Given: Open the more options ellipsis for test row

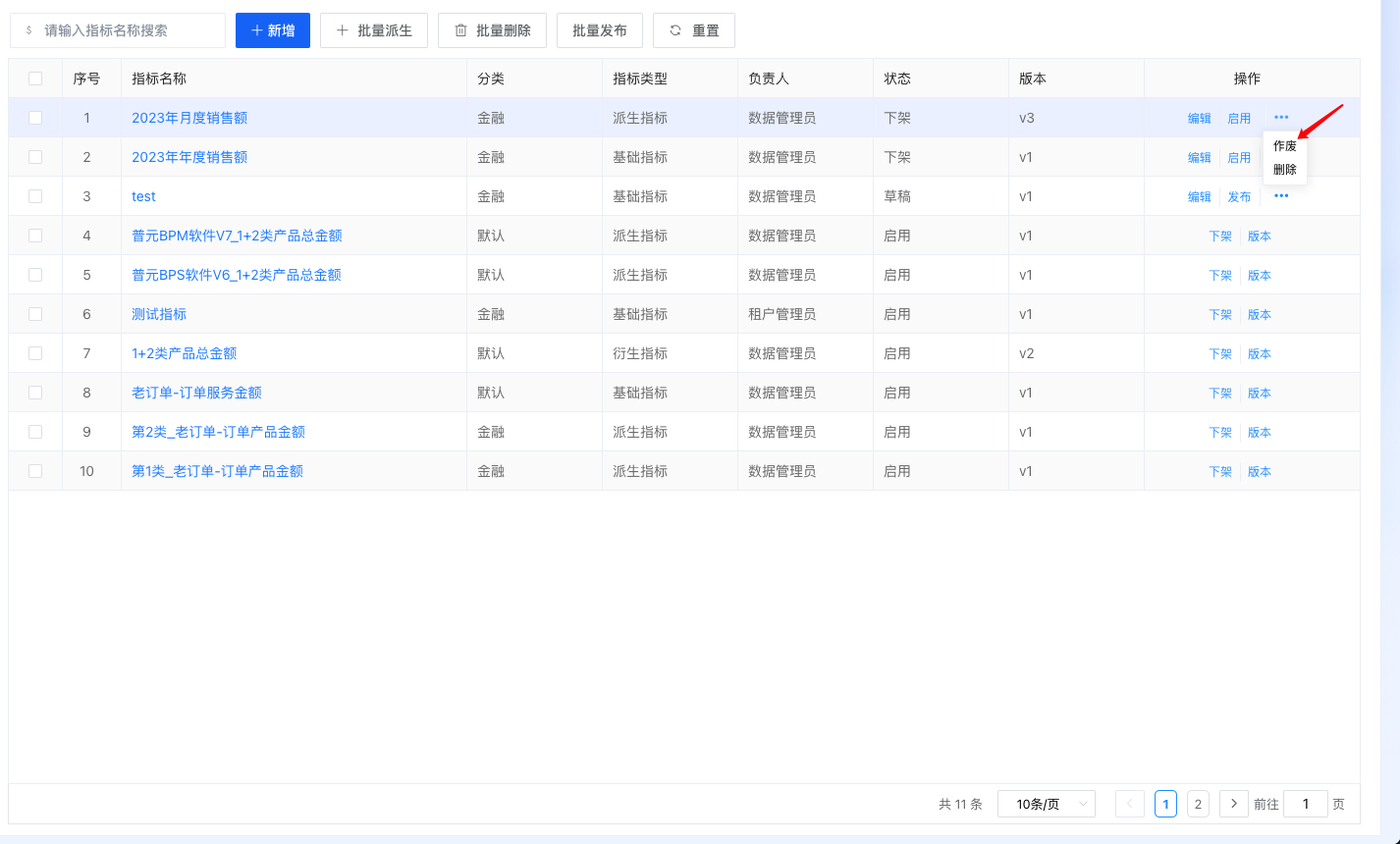Looking at the screenshot, I should (1281, 196).
